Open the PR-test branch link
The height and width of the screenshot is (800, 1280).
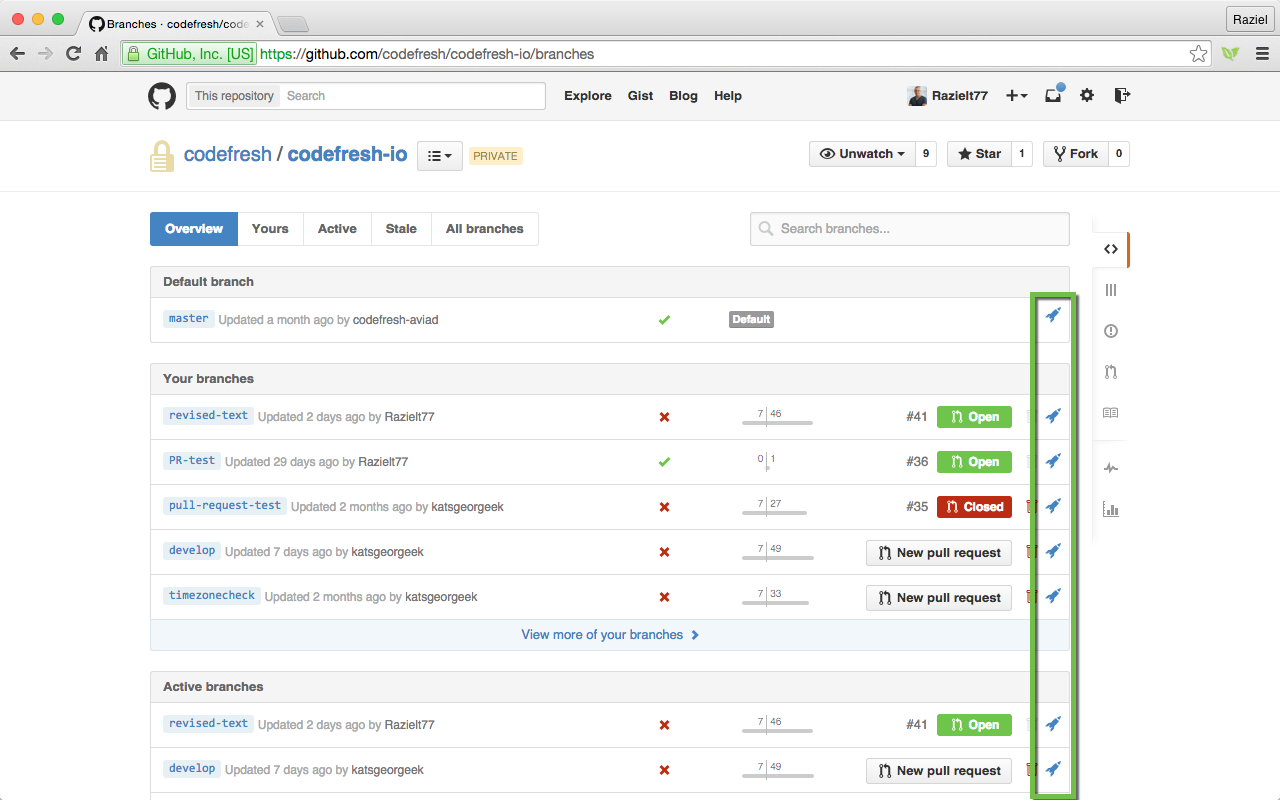coord(191,461)
